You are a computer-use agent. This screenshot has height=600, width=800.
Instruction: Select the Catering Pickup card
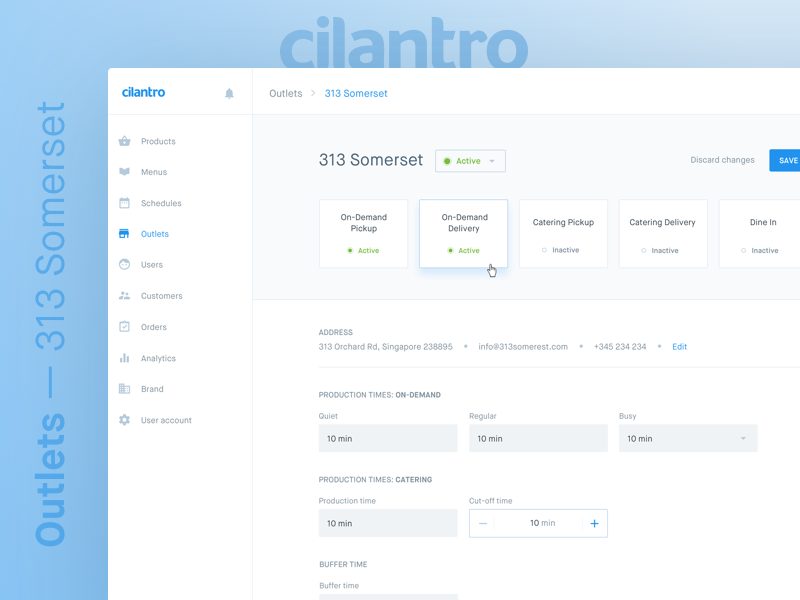pyautogui.click(x=563, y=233)
